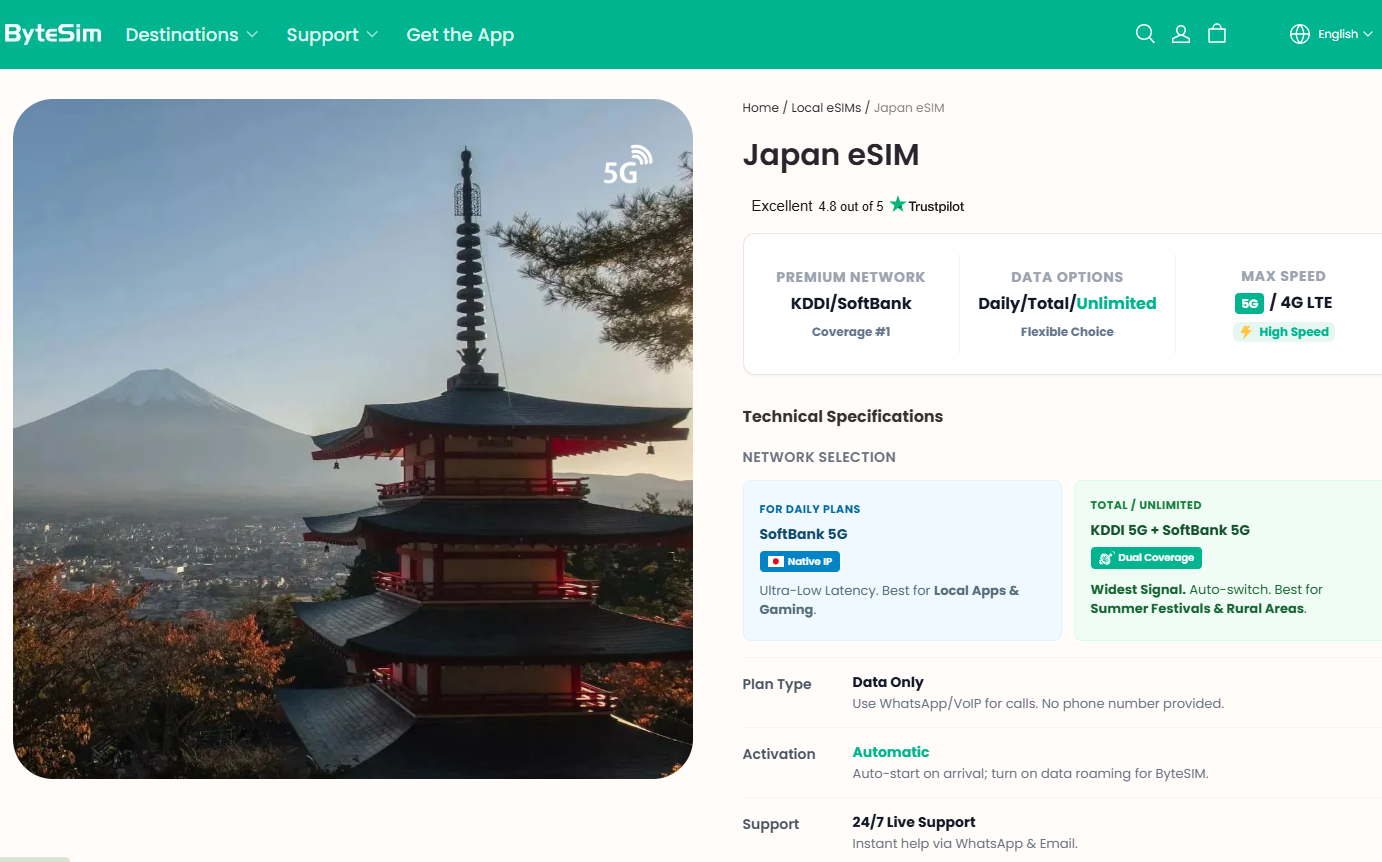Click the Flexible Choice text
This screenshot has width=1382, height=862.
[x=1067, y=332]
